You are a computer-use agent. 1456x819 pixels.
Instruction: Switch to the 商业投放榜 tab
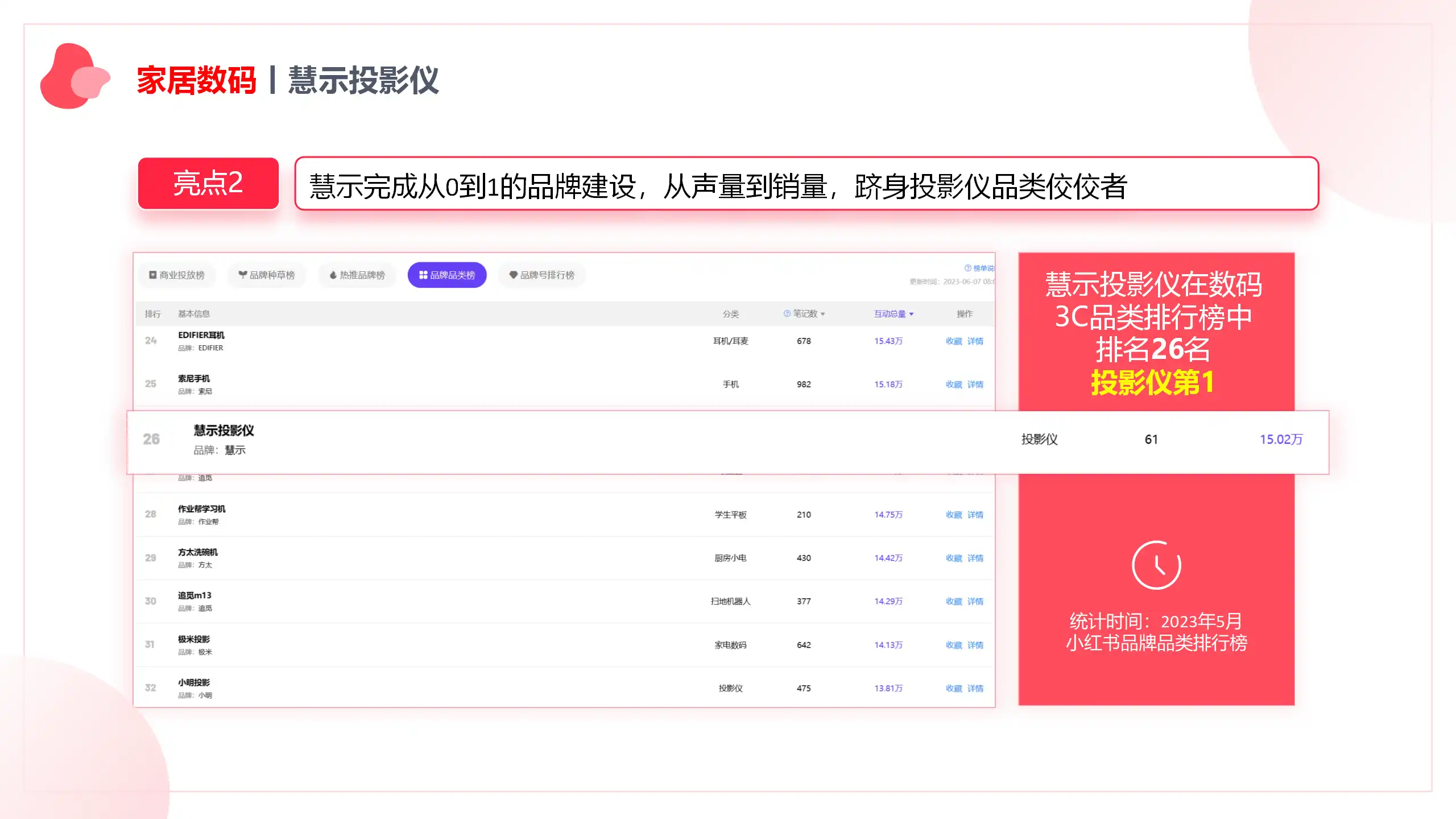176,275
